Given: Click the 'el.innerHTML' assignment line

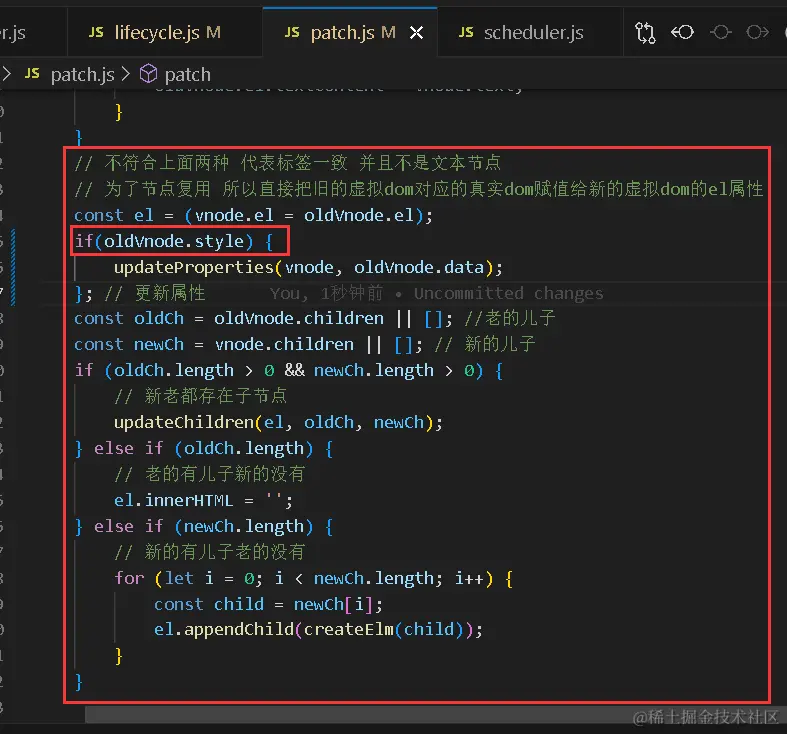Looking at the screenshot, I should [x=203, y=501].
